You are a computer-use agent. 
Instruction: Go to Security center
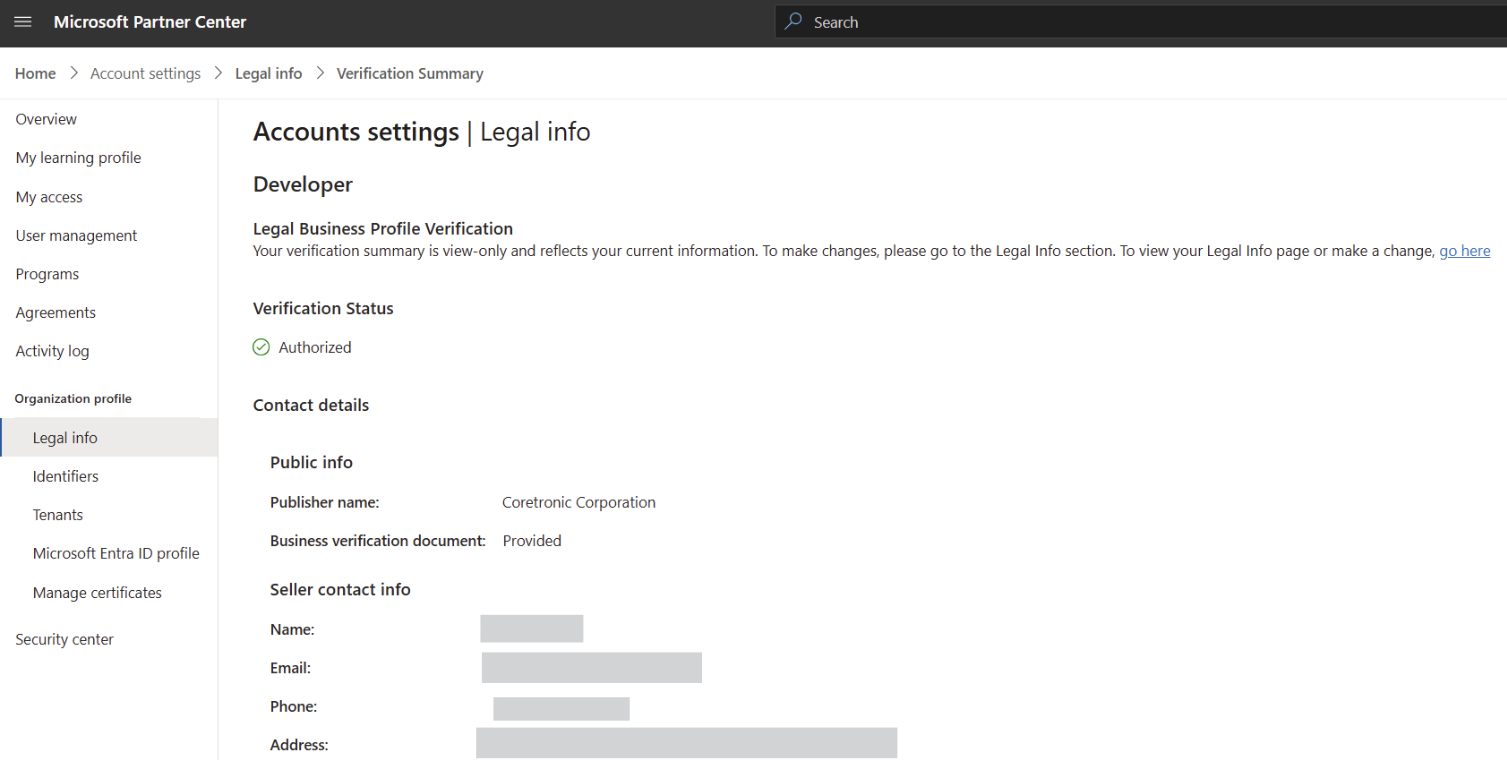tap(64, 639)
